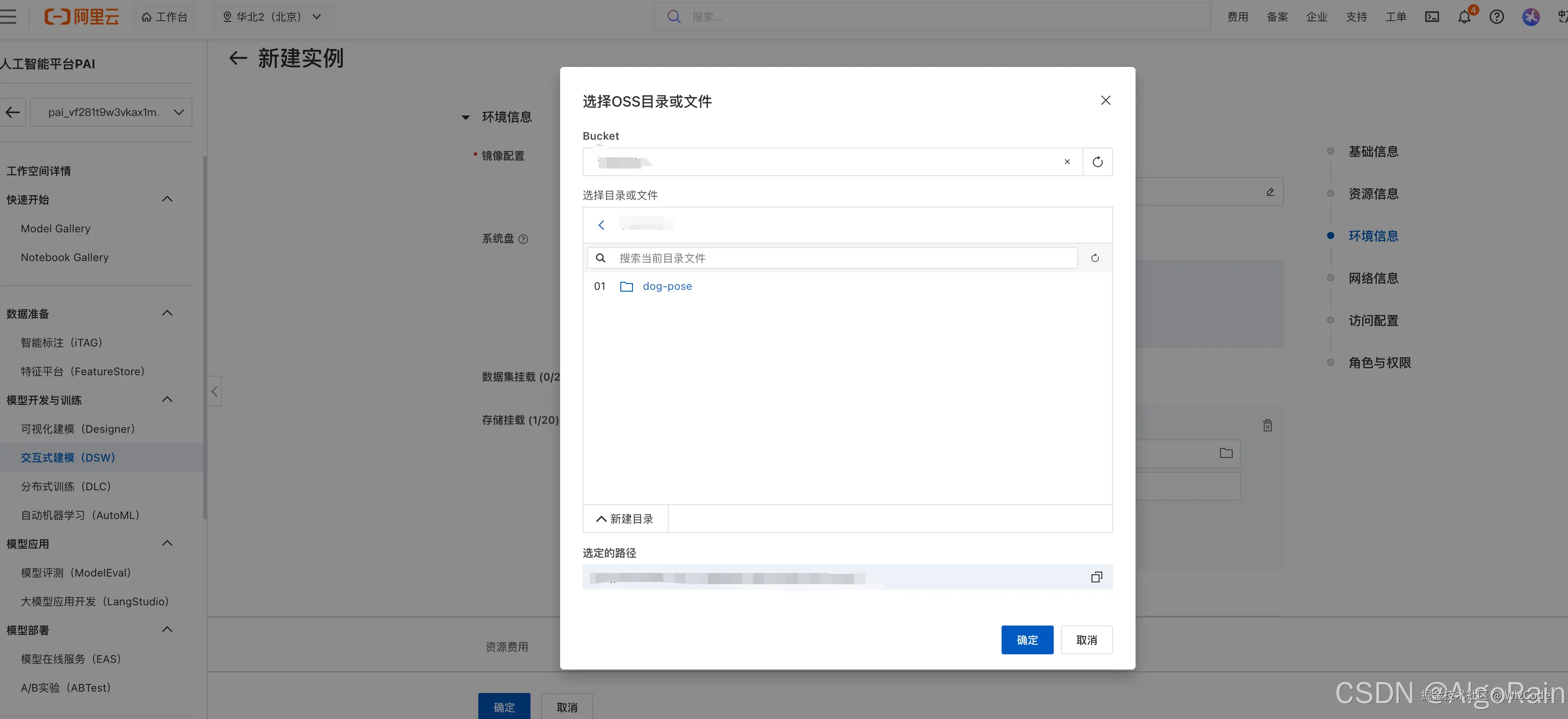Open the notifications bell

pos(1464,17)
